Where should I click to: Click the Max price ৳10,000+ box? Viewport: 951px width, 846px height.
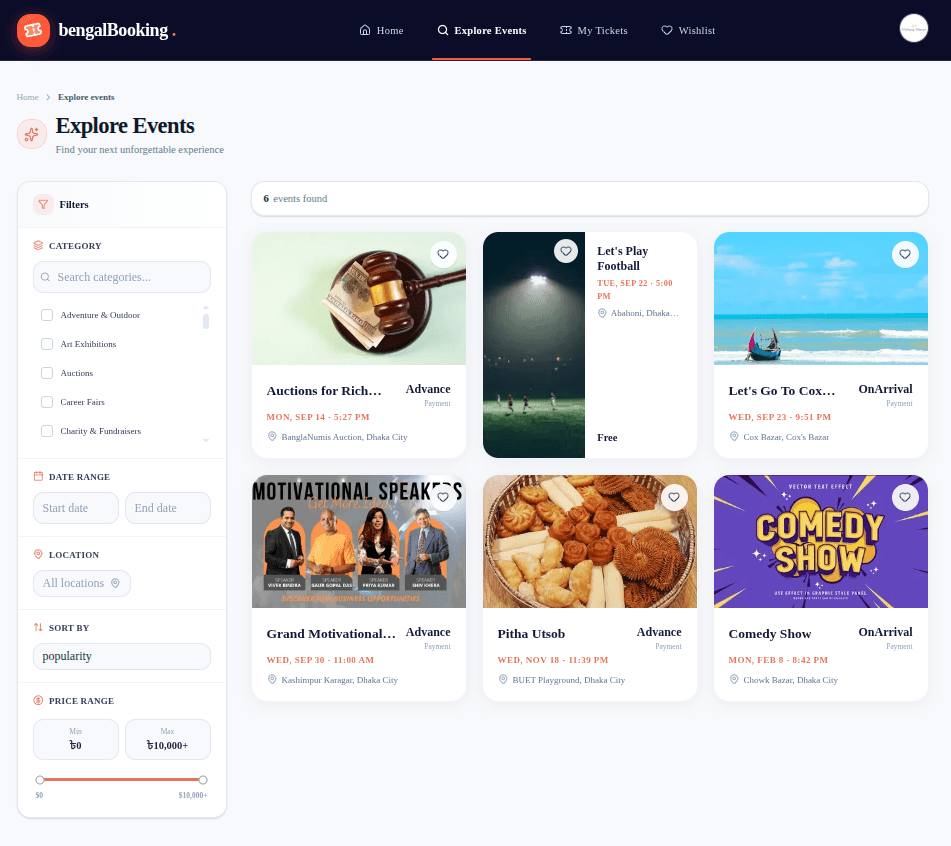168,739
